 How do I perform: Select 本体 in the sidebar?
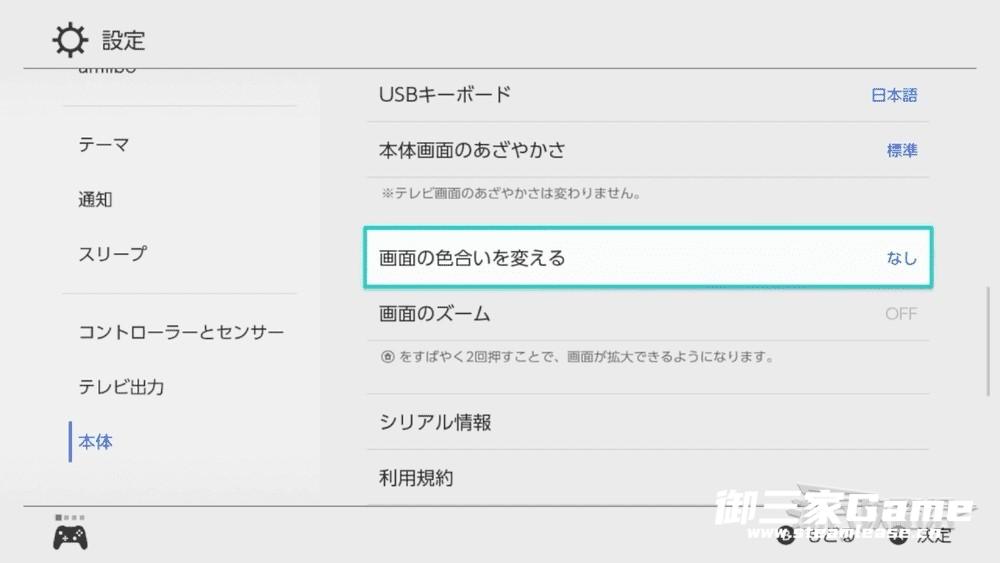96,442
